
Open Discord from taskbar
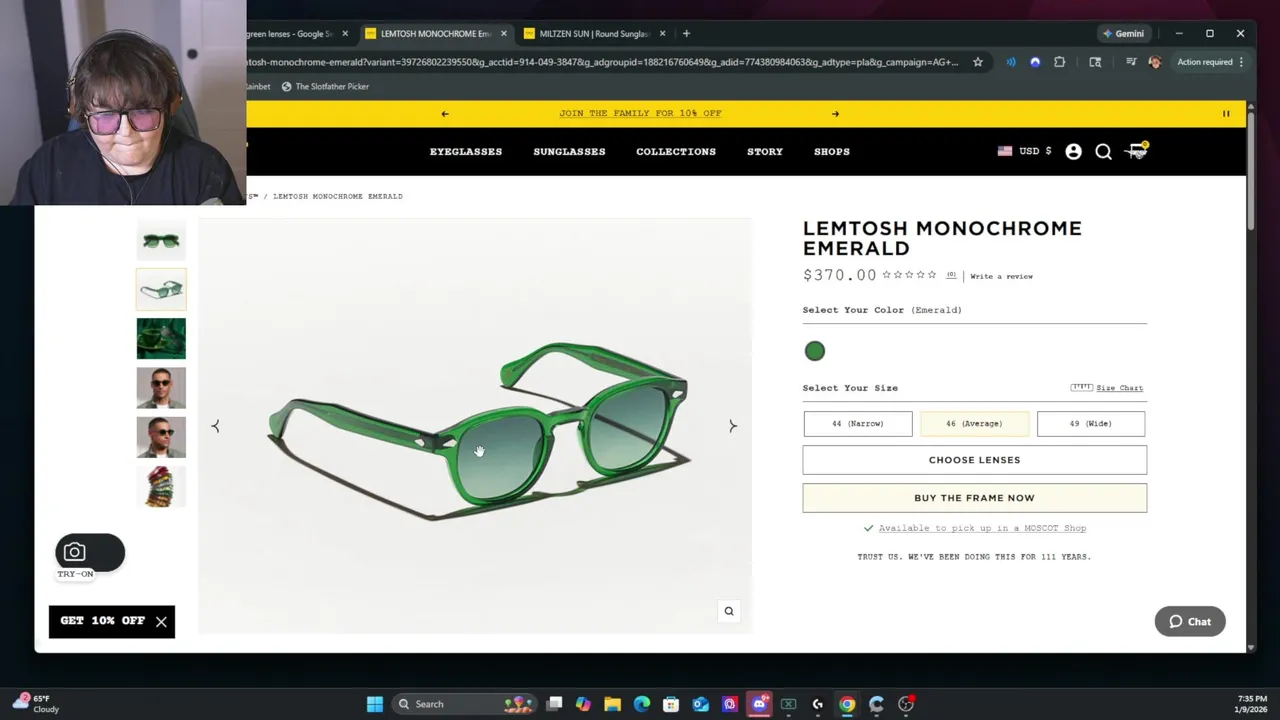(x=759, y=704)
